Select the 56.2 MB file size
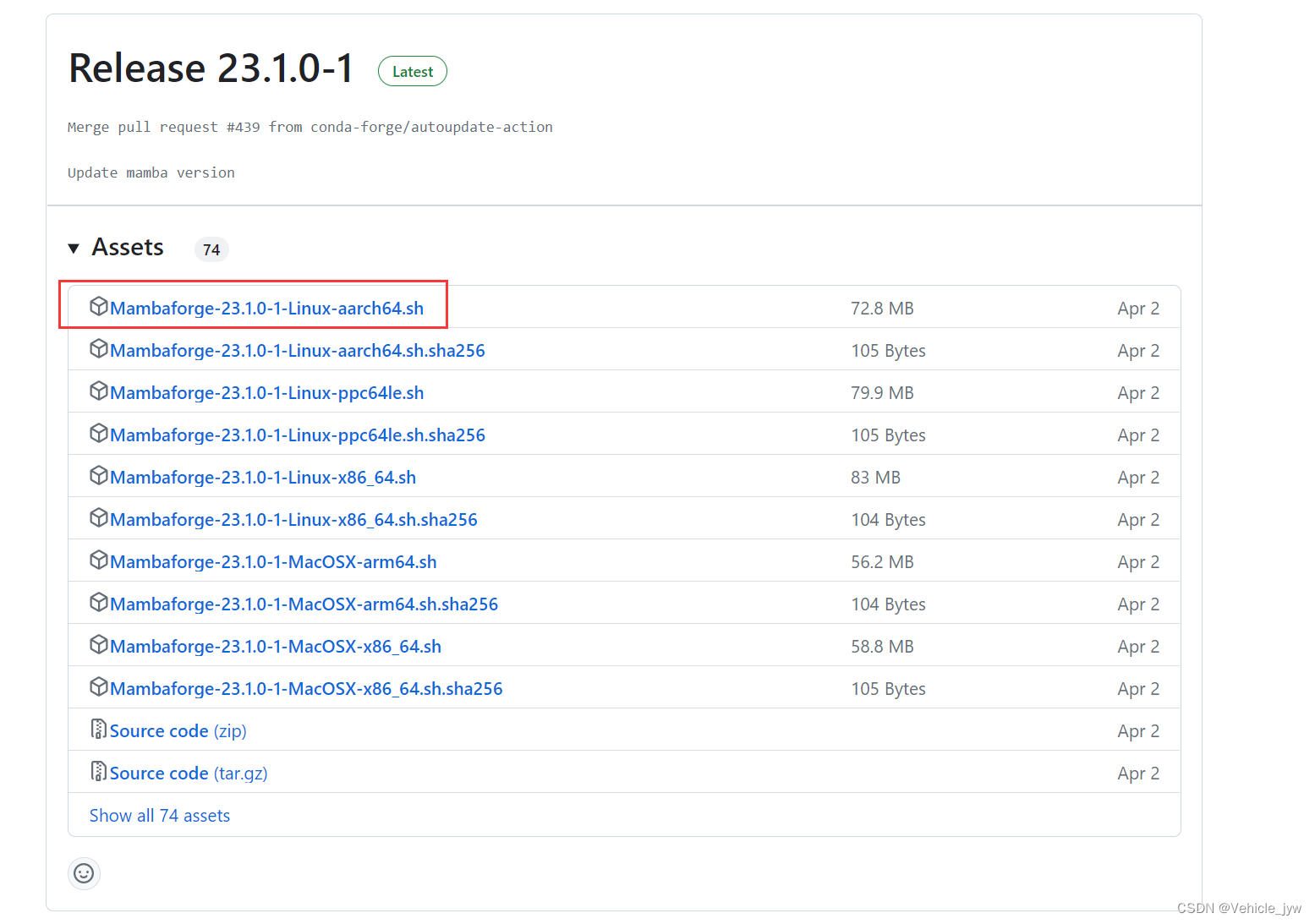The image size is (1315, 924). [882, 562]
